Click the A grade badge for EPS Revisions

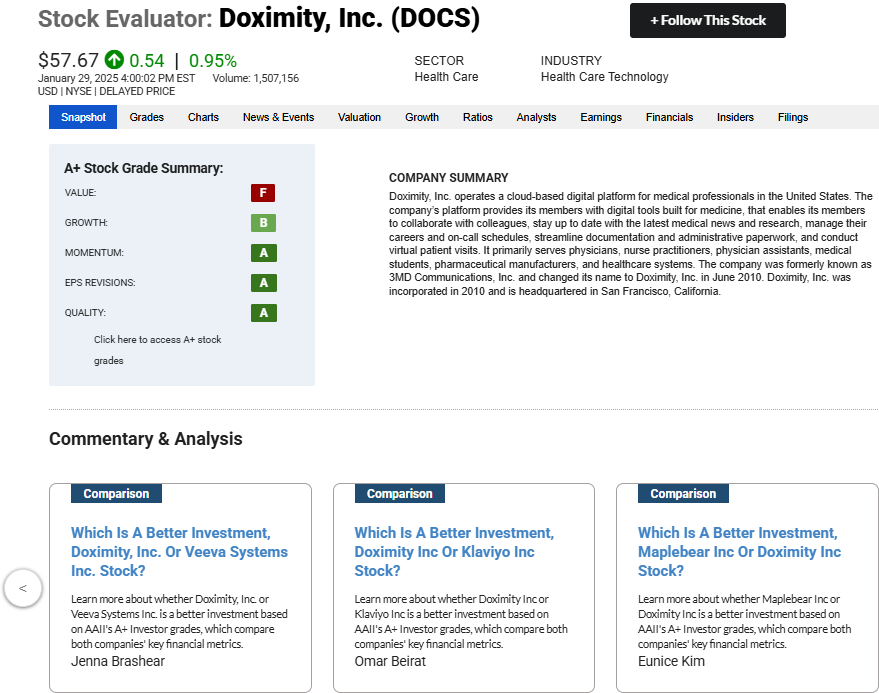pos(263,283)
